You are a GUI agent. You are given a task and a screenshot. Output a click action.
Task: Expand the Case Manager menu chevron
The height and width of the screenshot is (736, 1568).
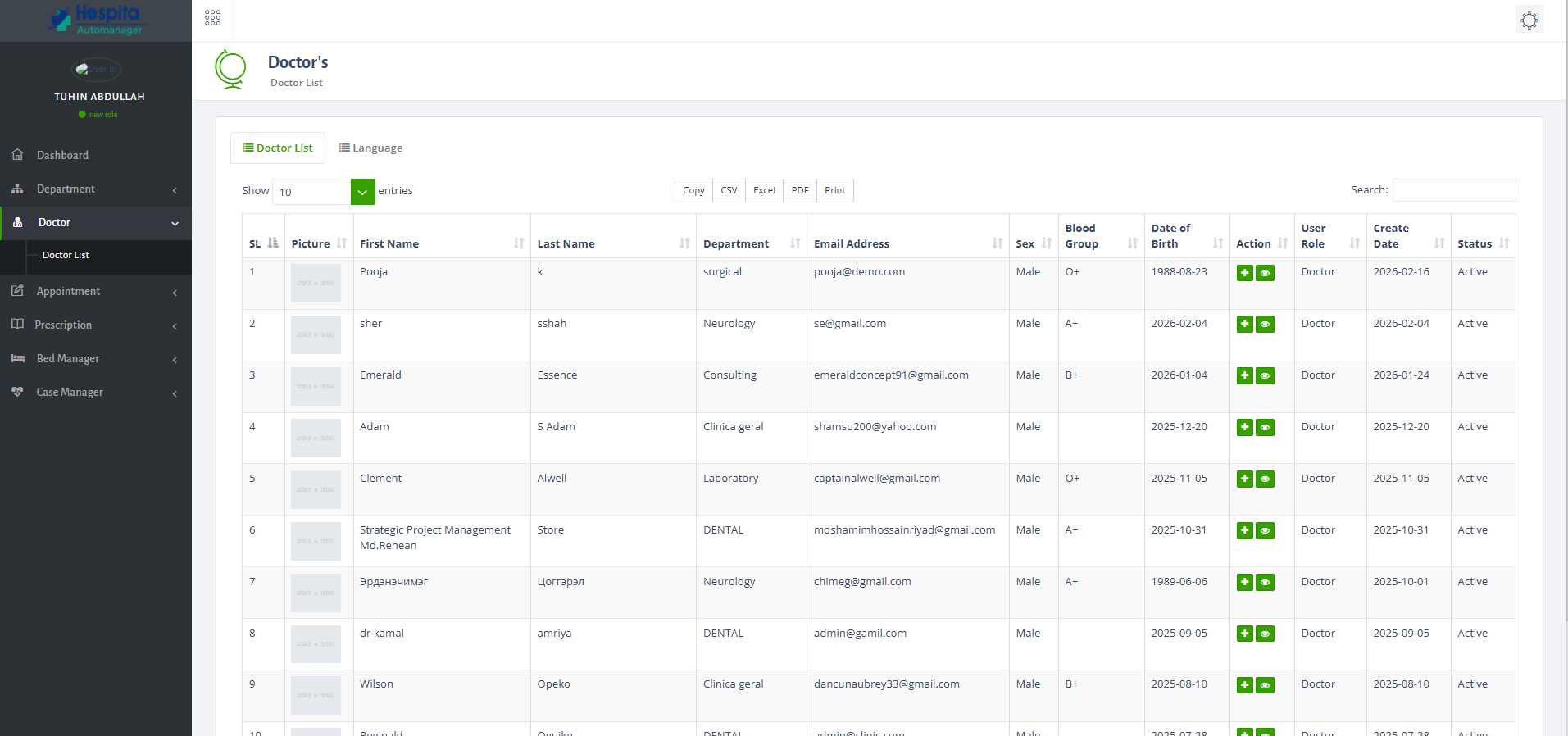pyautogui.click(x=175, y=393)
